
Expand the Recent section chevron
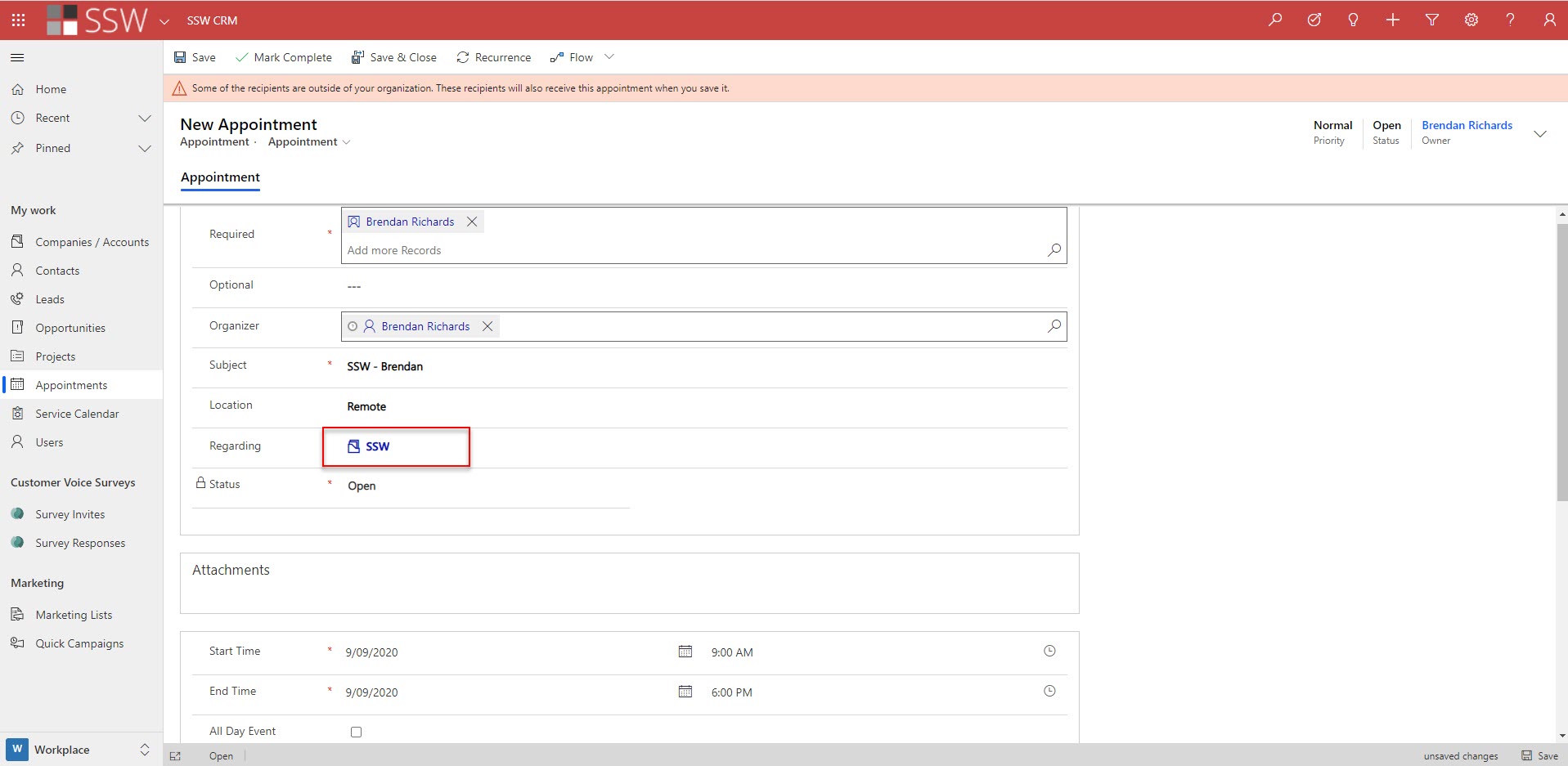(145, 119)
